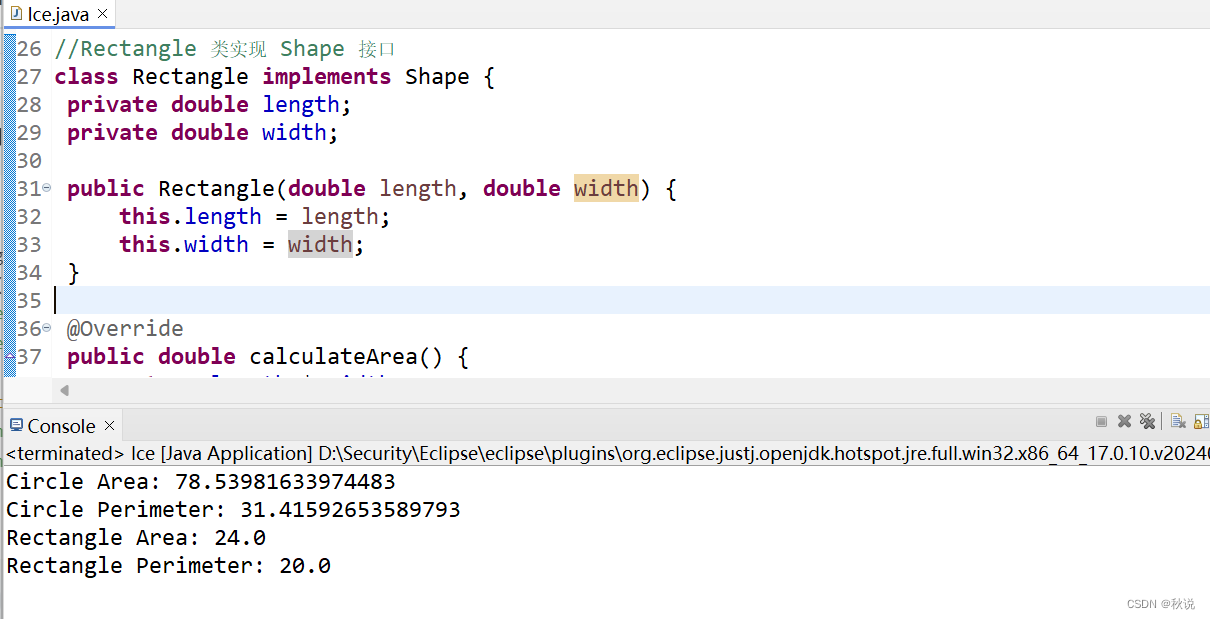
Task: Click line number 28 in the gutter
Action: [29, 104]
